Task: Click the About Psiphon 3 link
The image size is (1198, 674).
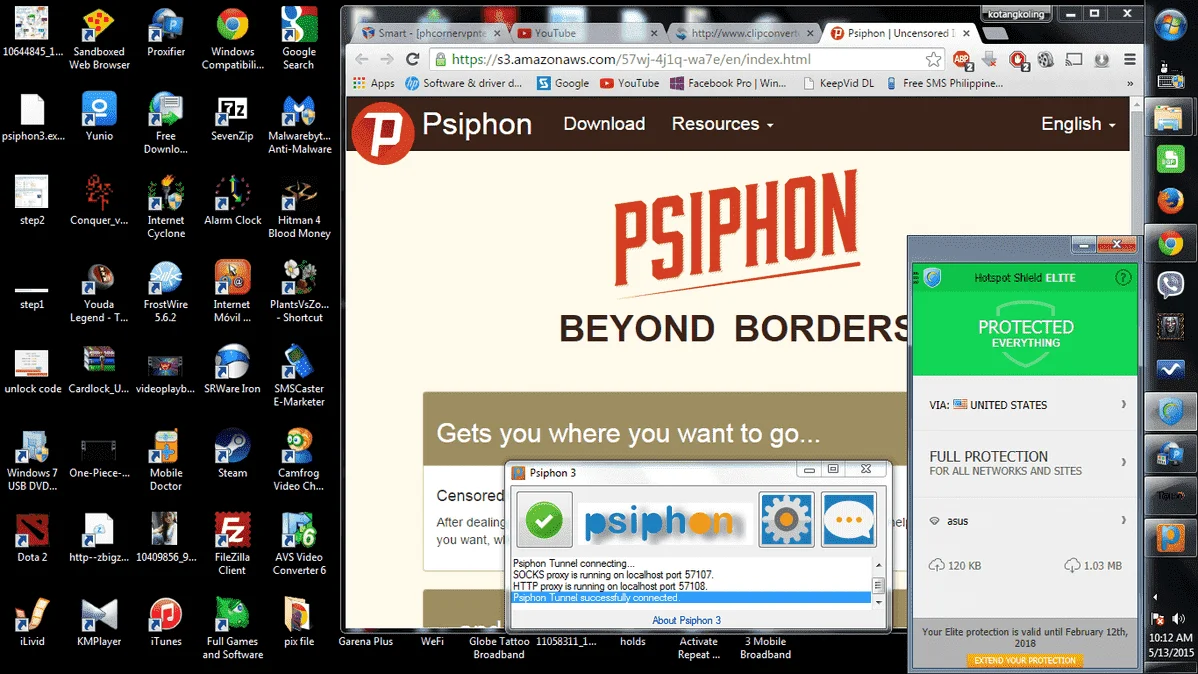Action: pyautogui.click(x=686, y=621)
